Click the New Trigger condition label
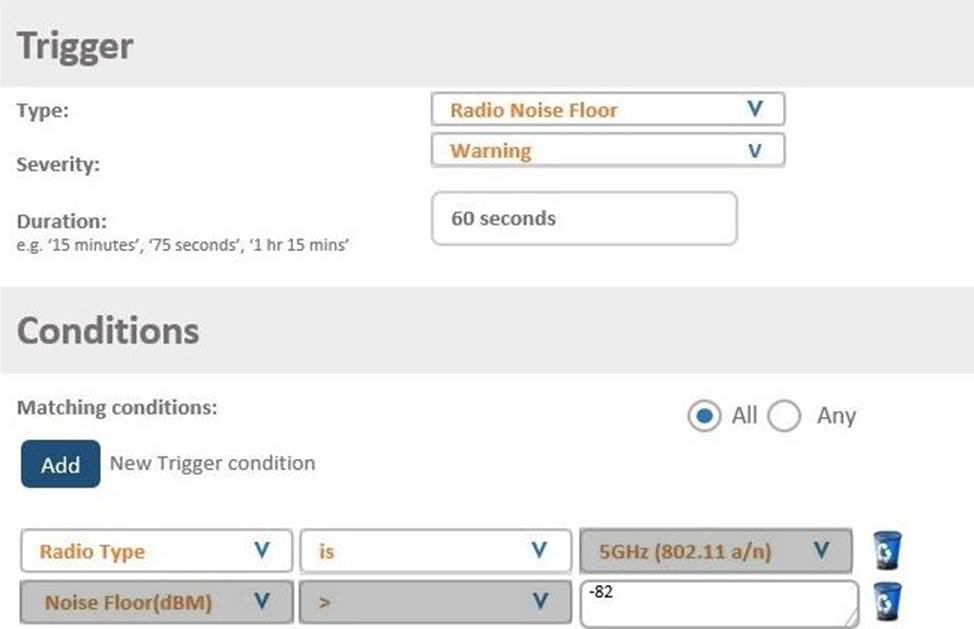The width and height of the screenshot is (974, 629). (212, 463)
